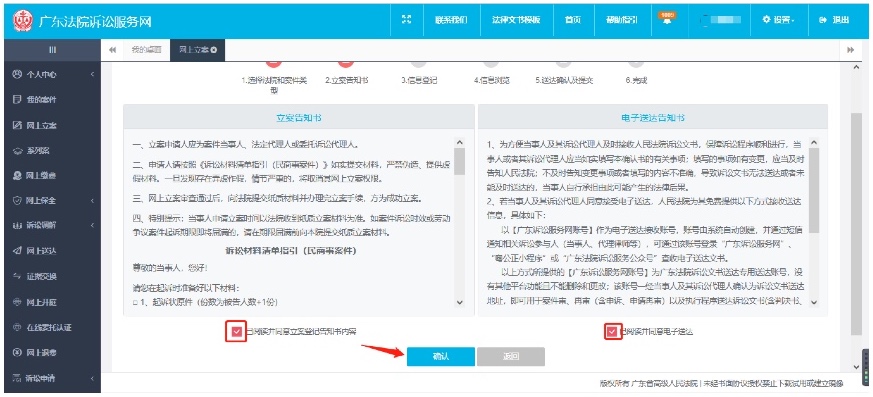Image resolution: width=873 pixels, height=397 pixels.
Task: Click the fullscreen icon in top bar
Action: click(x=406, y=19)
